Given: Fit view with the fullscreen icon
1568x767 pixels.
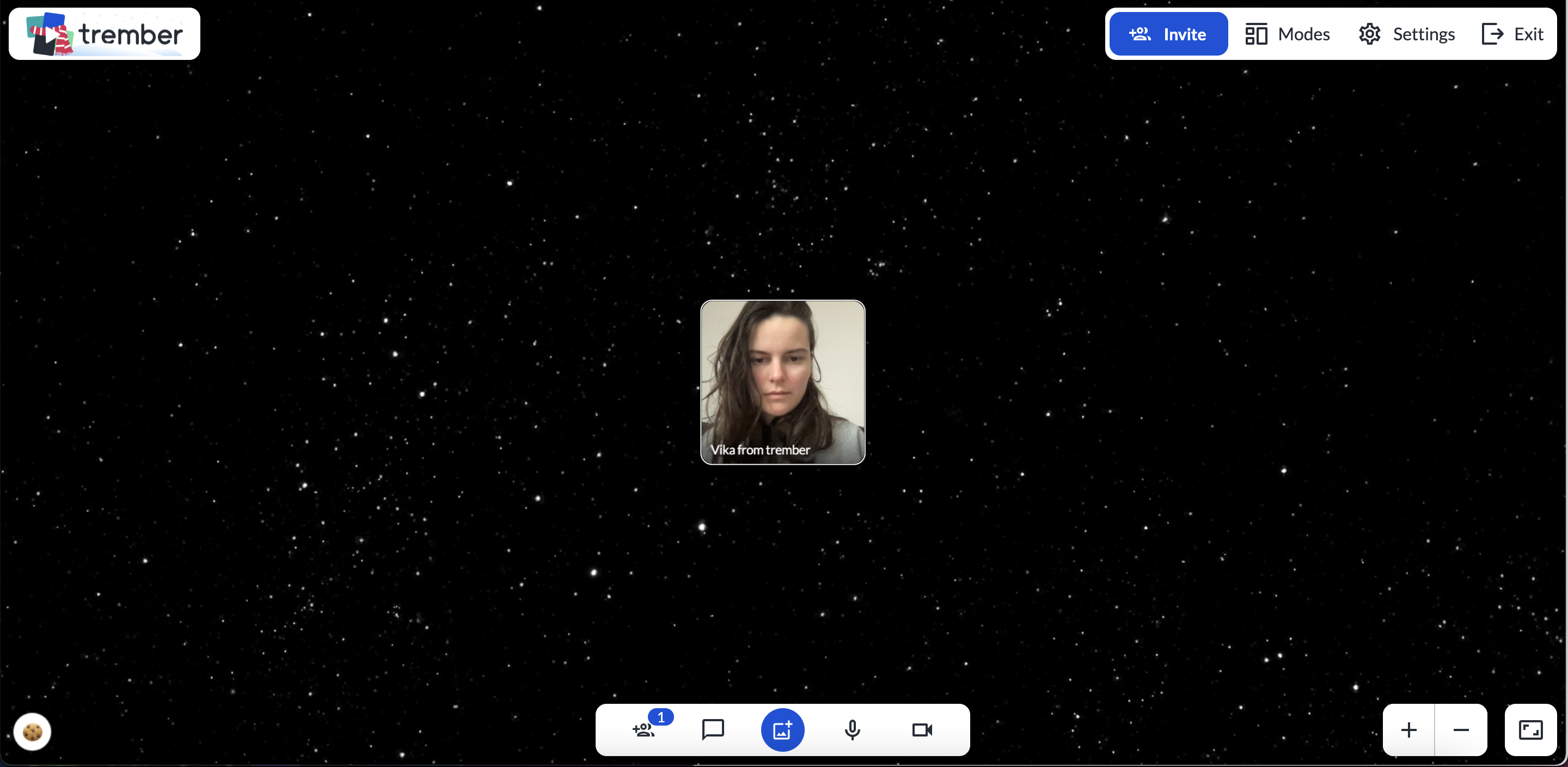Looking at the screenshot, I should click(x=1531, y=730).
